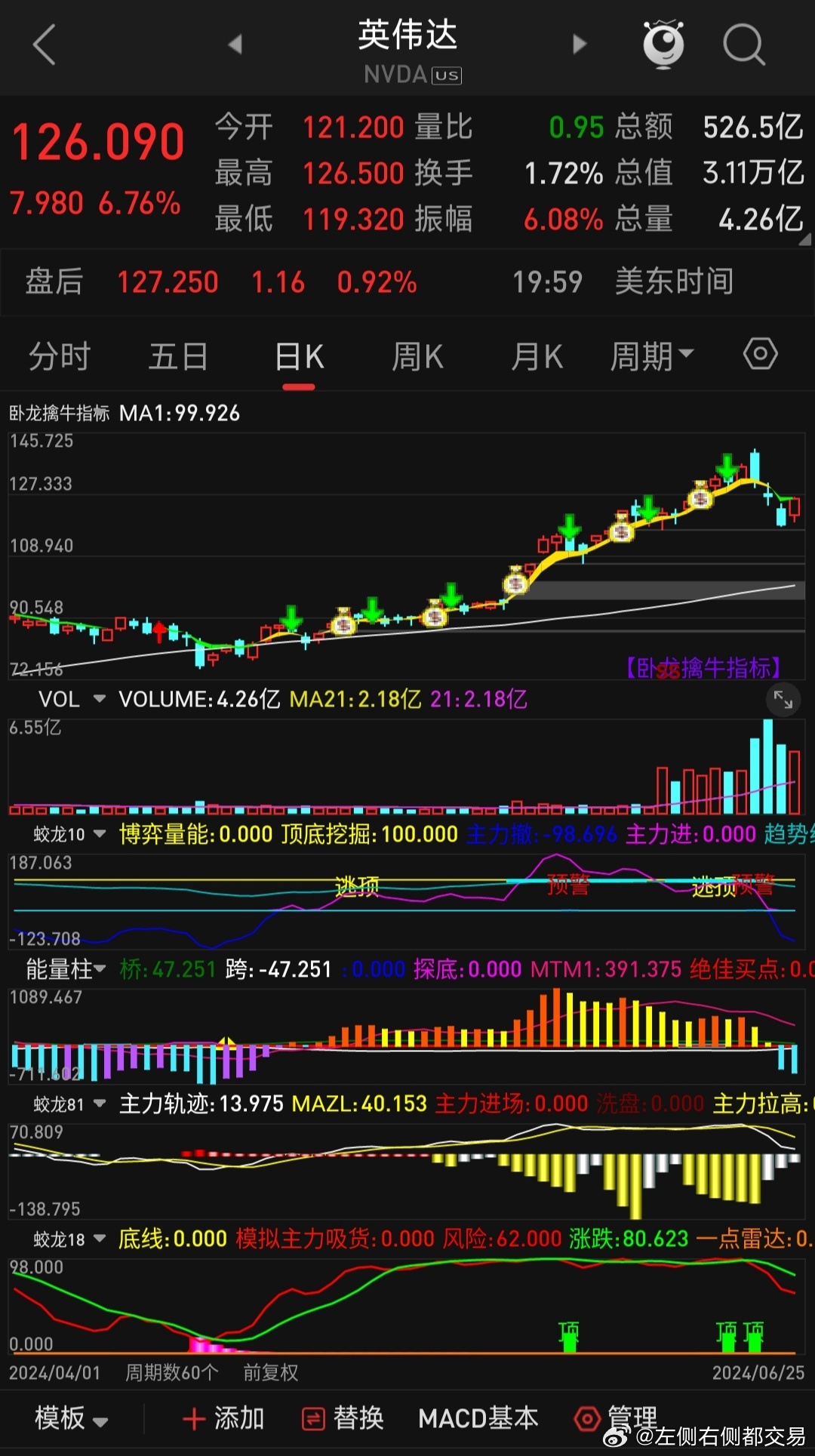Tap the 今开 value 121.200
Image resolution: width=815 pixels, height=1456 pixels.
354,128
